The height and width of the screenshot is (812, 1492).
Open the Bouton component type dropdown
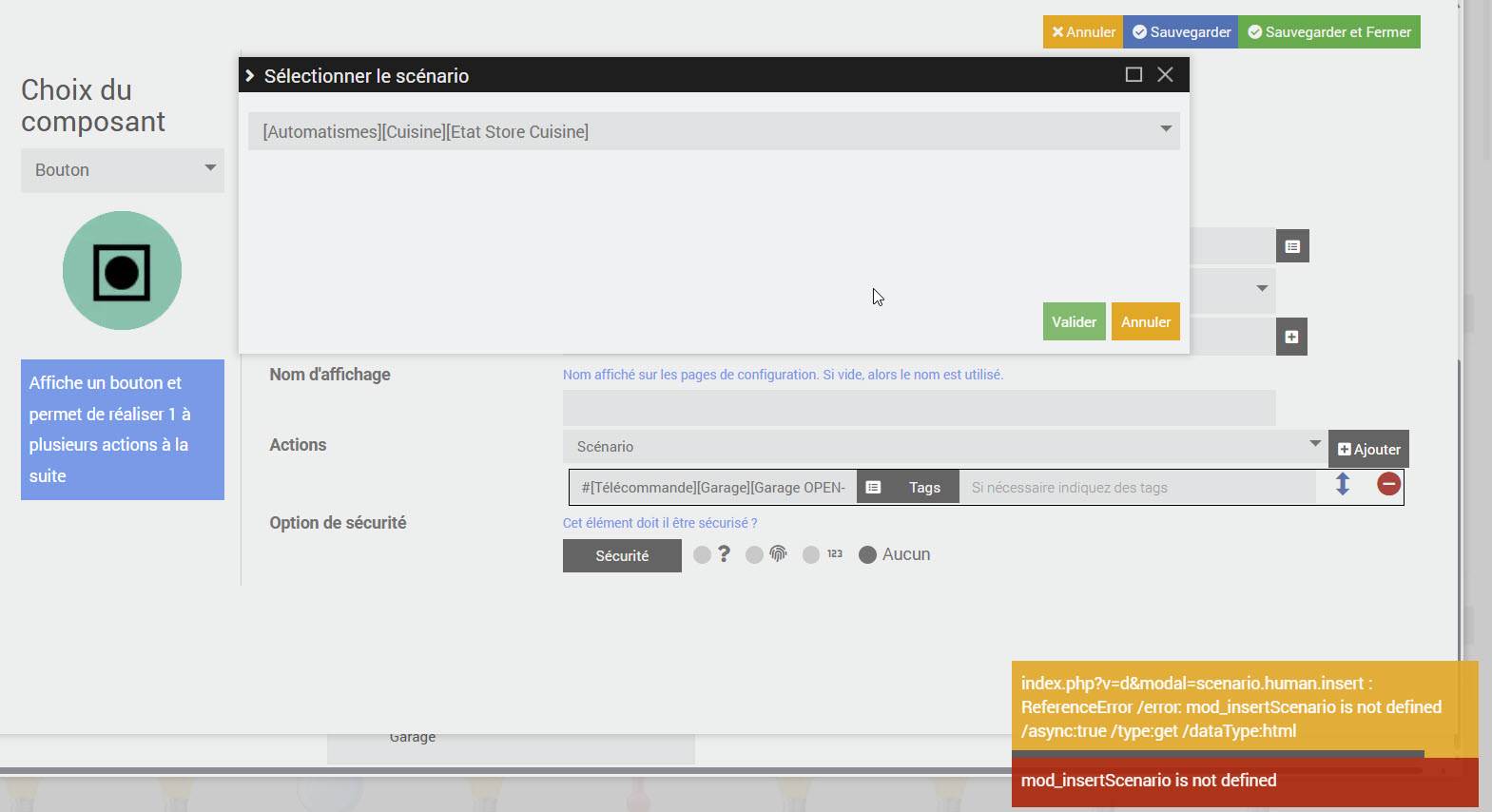pos(123,170)
